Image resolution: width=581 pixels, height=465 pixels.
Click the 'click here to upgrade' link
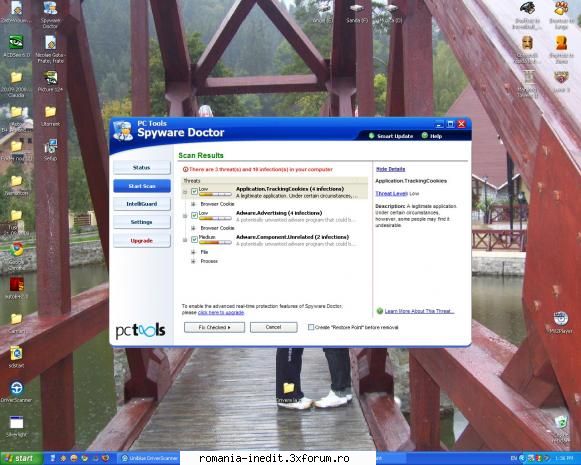221,313
